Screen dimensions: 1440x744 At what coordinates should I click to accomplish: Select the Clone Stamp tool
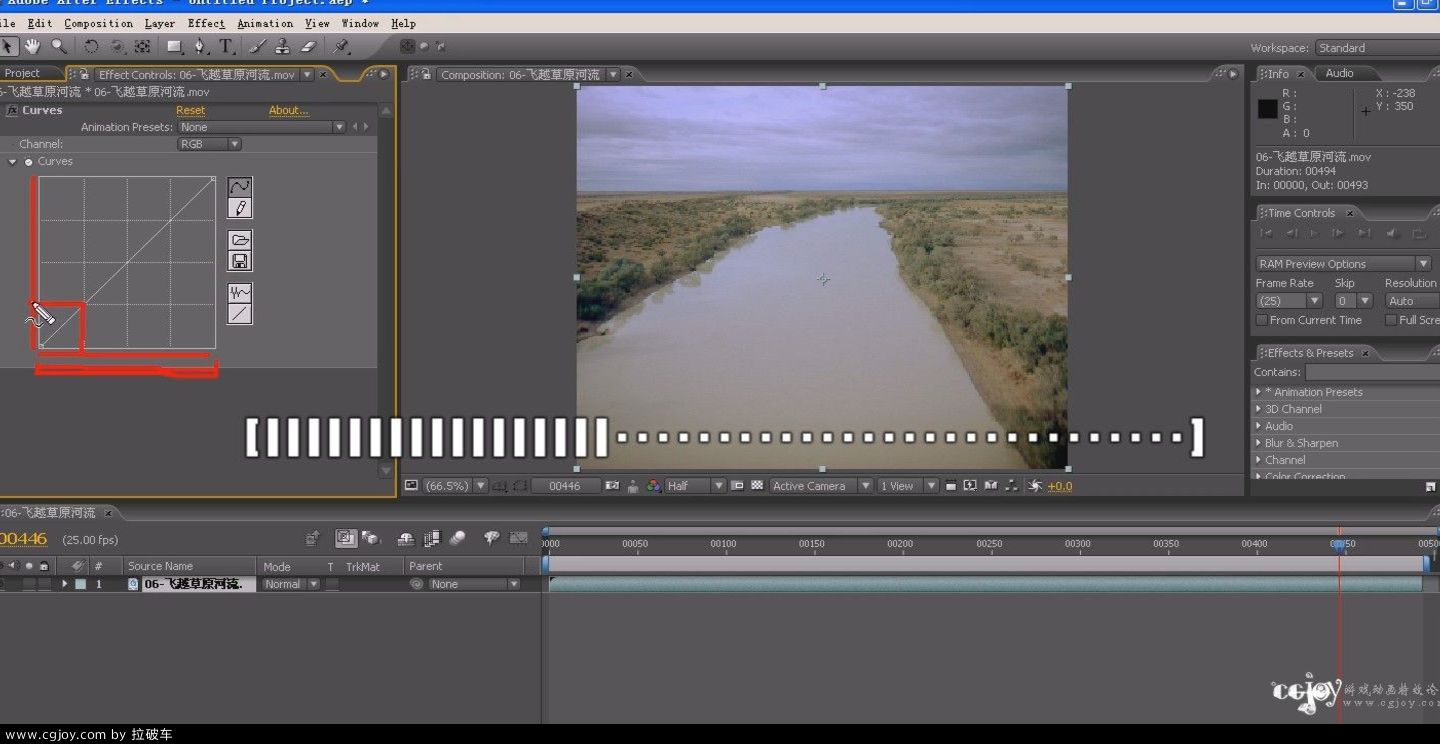283,46
